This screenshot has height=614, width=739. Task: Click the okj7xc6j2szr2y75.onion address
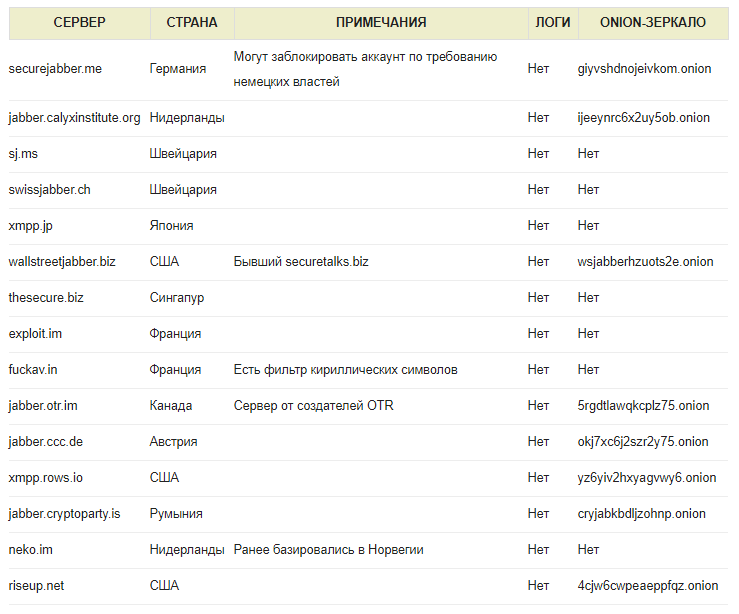pyautogui.click(x=643, y=442)
